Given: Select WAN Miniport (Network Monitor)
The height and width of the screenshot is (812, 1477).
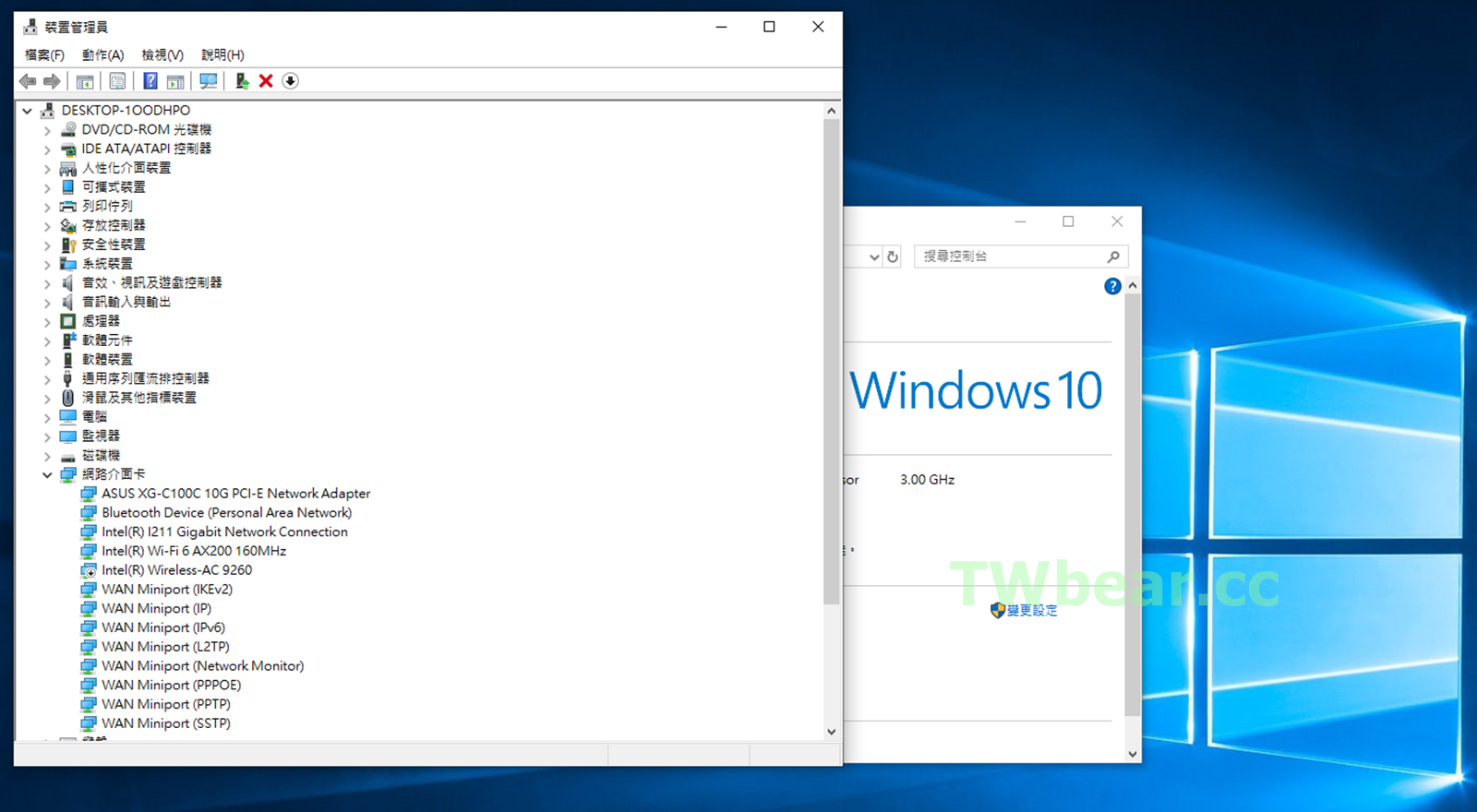Looking at the screenshot, I should click(x=202, y=666).
